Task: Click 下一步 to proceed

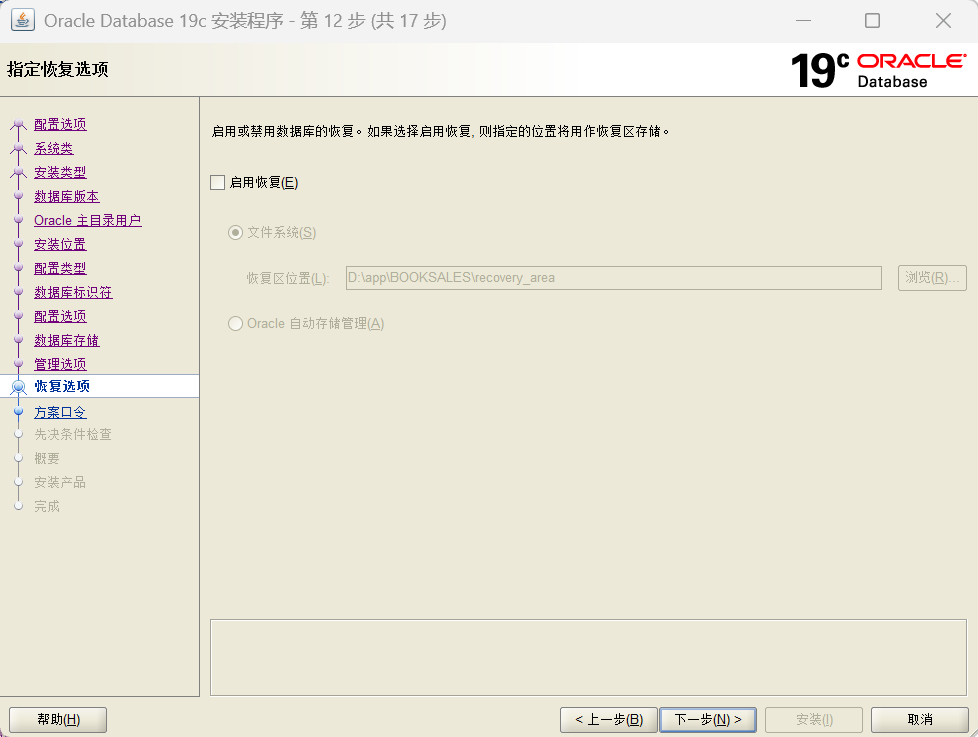Action: pyautogui.click(x=708, y=720)
